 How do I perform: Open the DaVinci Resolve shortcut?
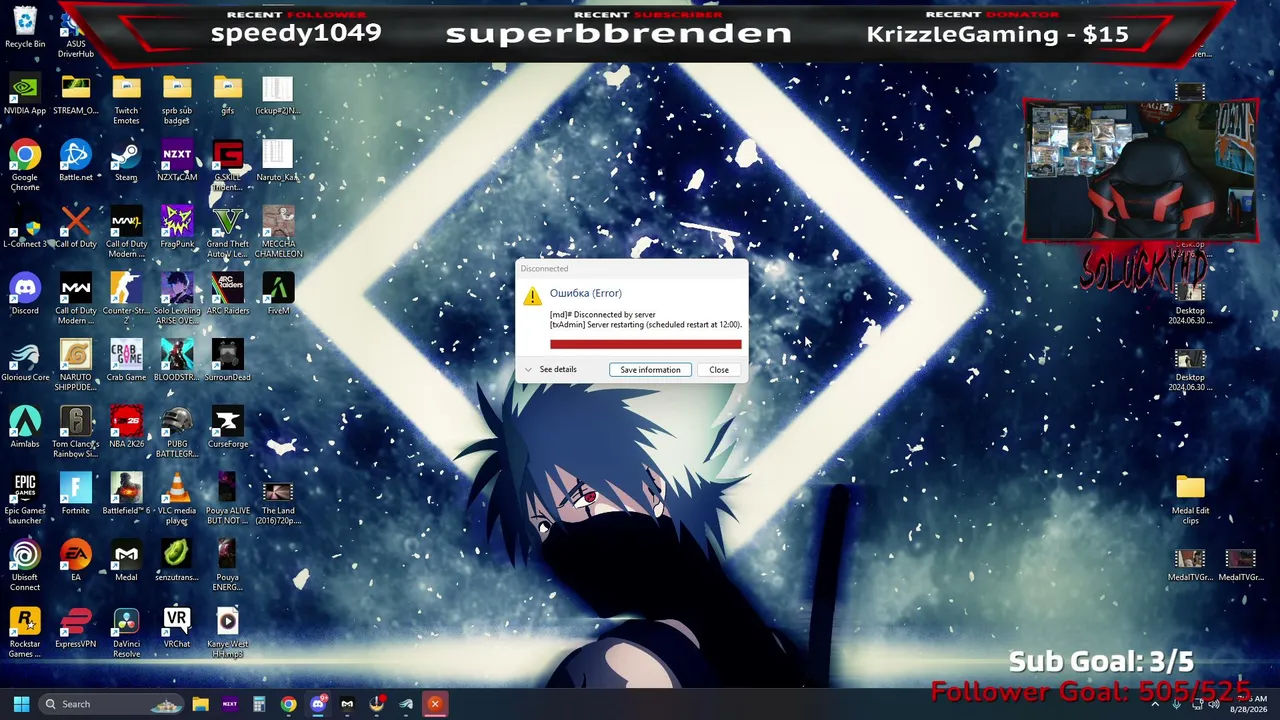(126, 634)
